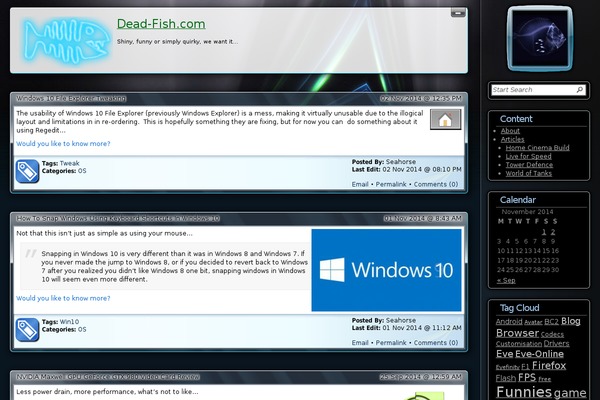Select November 1 in the calendar
600x400 pixels.
544,232
